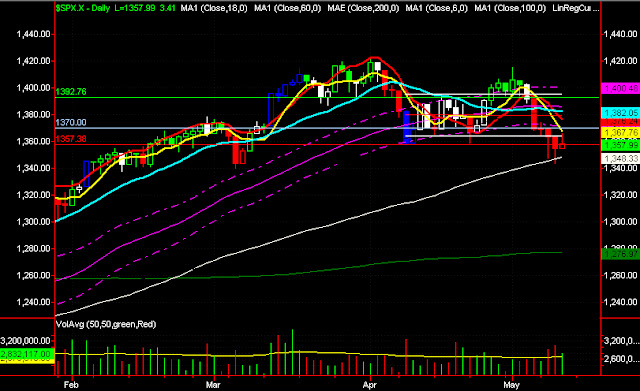Click the green 1,357.99 last price tag
This screenshot has height=391, width=640.
(621, 145)
